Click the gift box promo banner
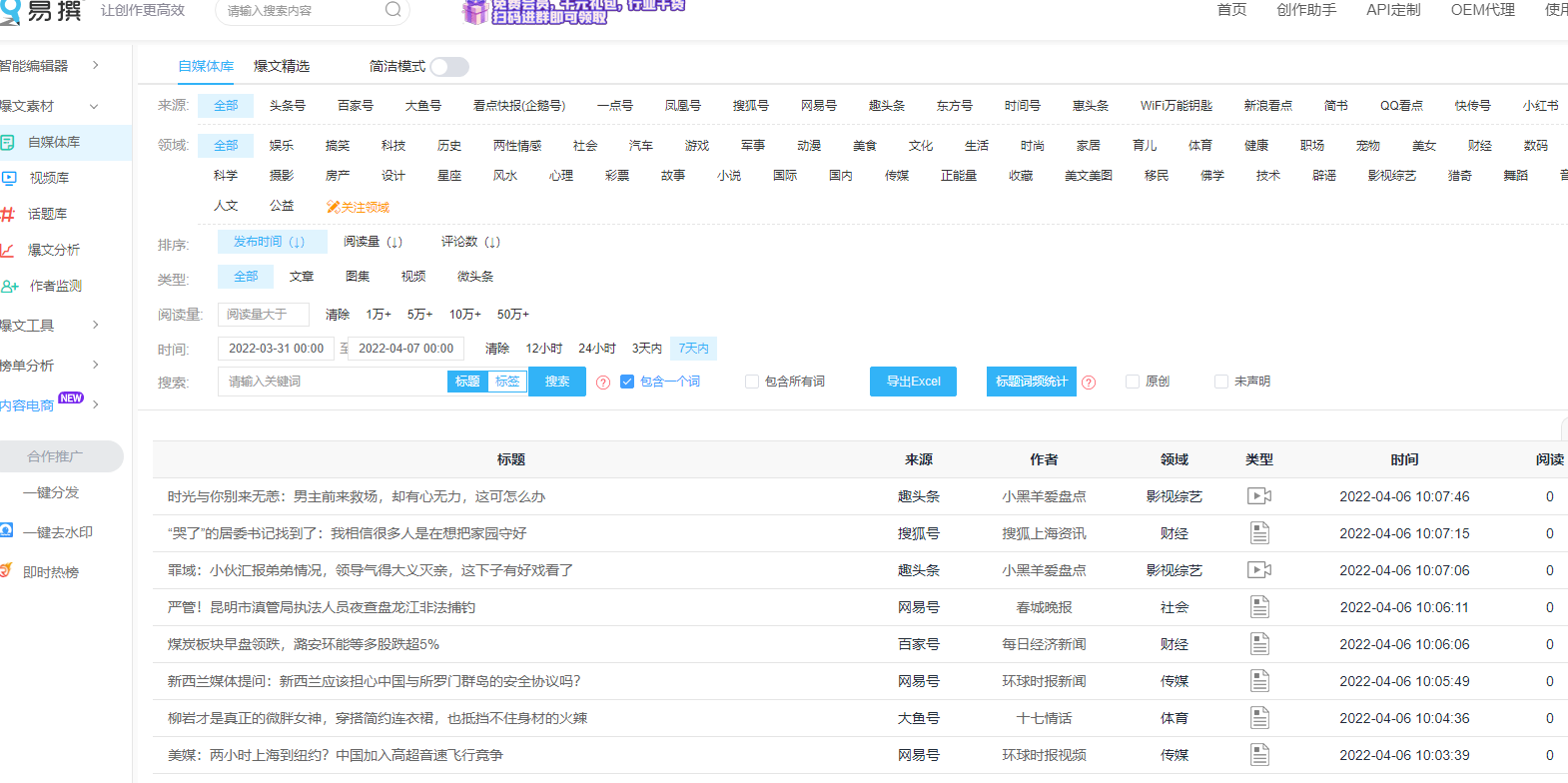 pyautogui.click(x=573, y=11)
